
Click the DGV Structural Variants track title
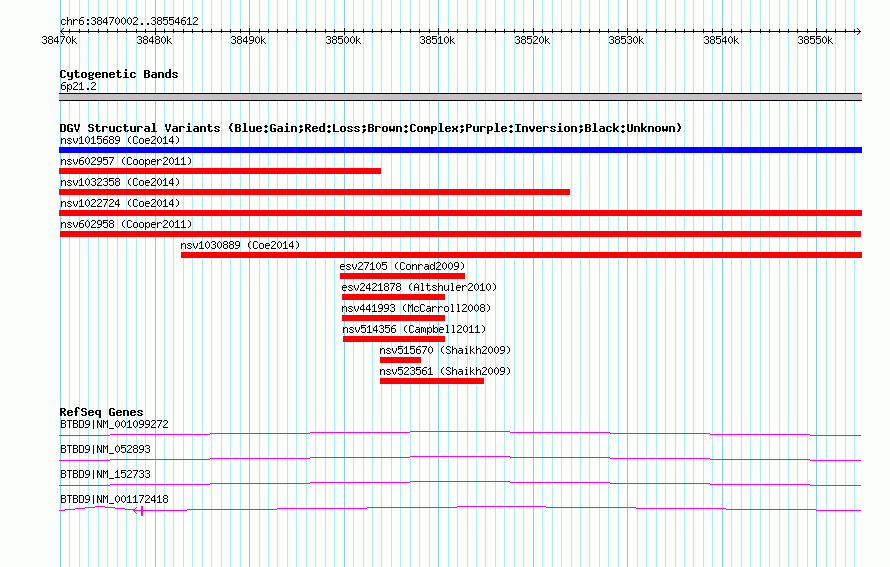[371, 128]
